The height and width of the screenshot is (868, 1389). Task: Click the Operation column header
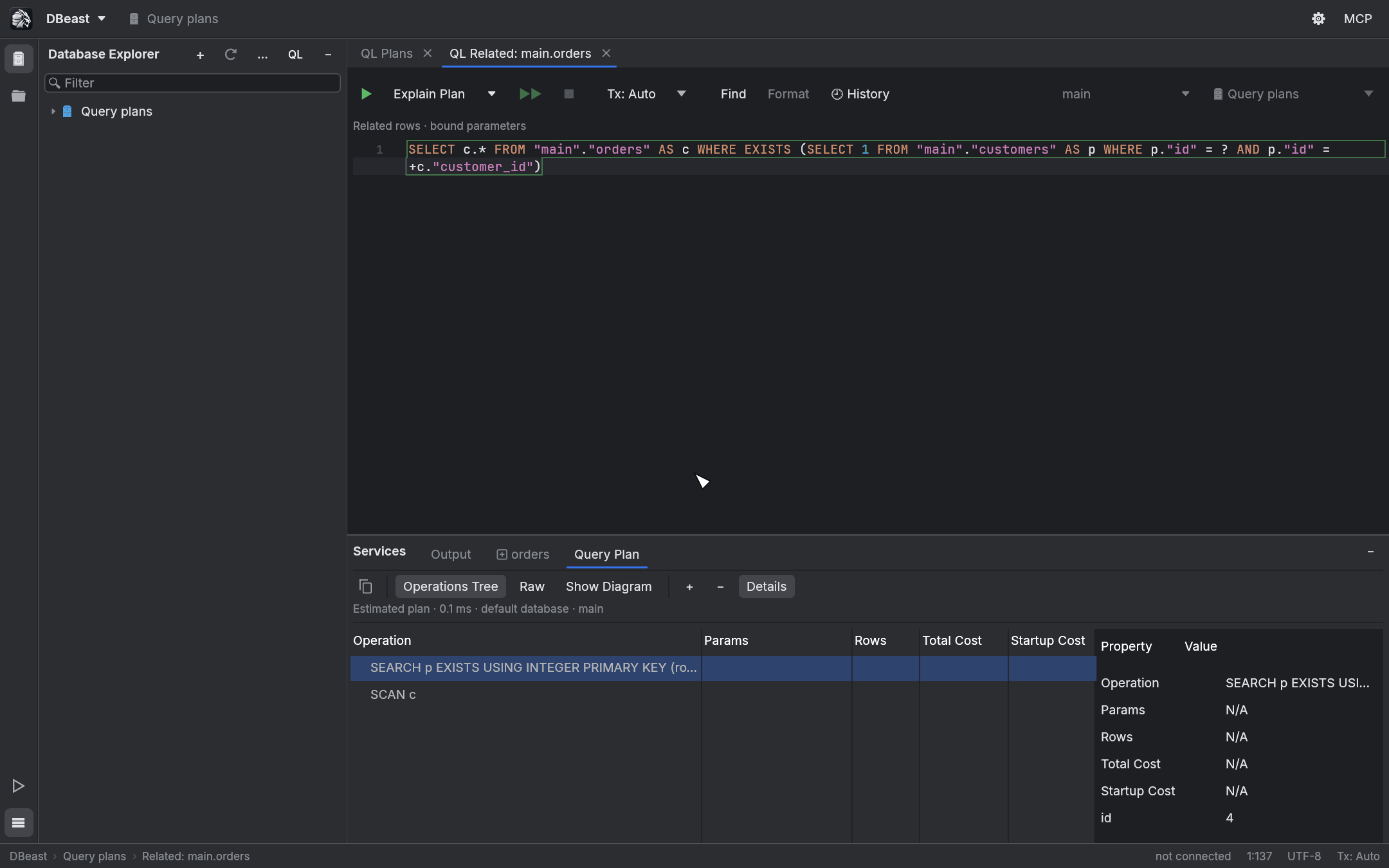[382, 640]
